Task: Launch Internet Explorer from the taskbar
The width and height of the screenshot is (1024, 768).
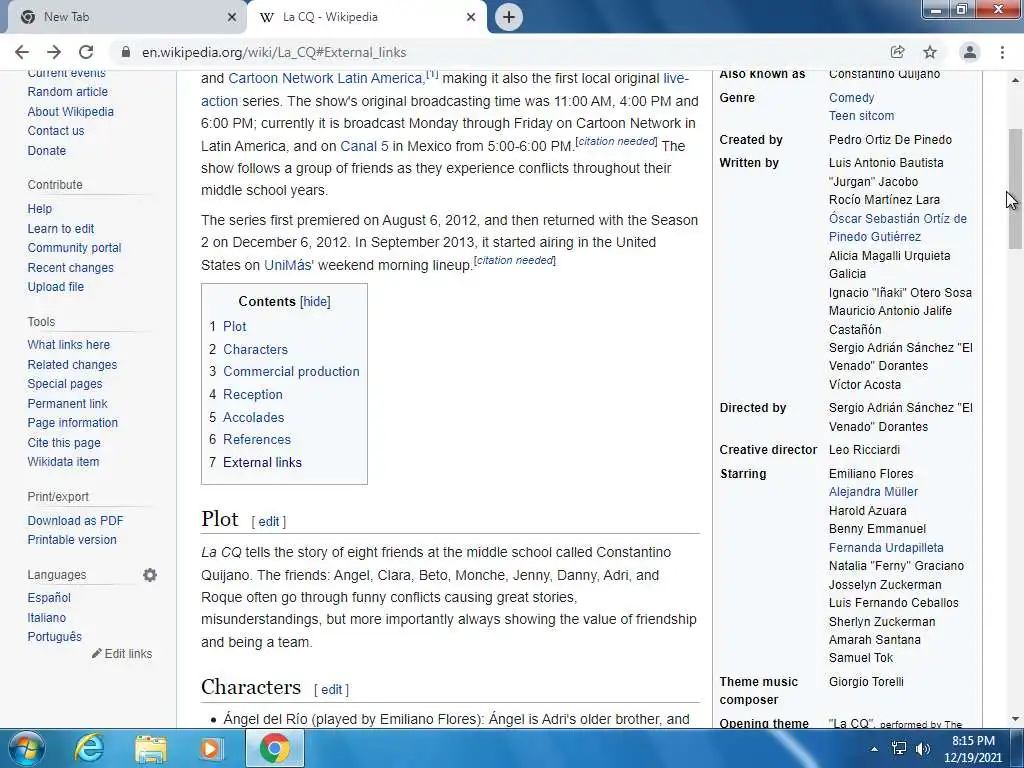Action: (x=89, y=748)
